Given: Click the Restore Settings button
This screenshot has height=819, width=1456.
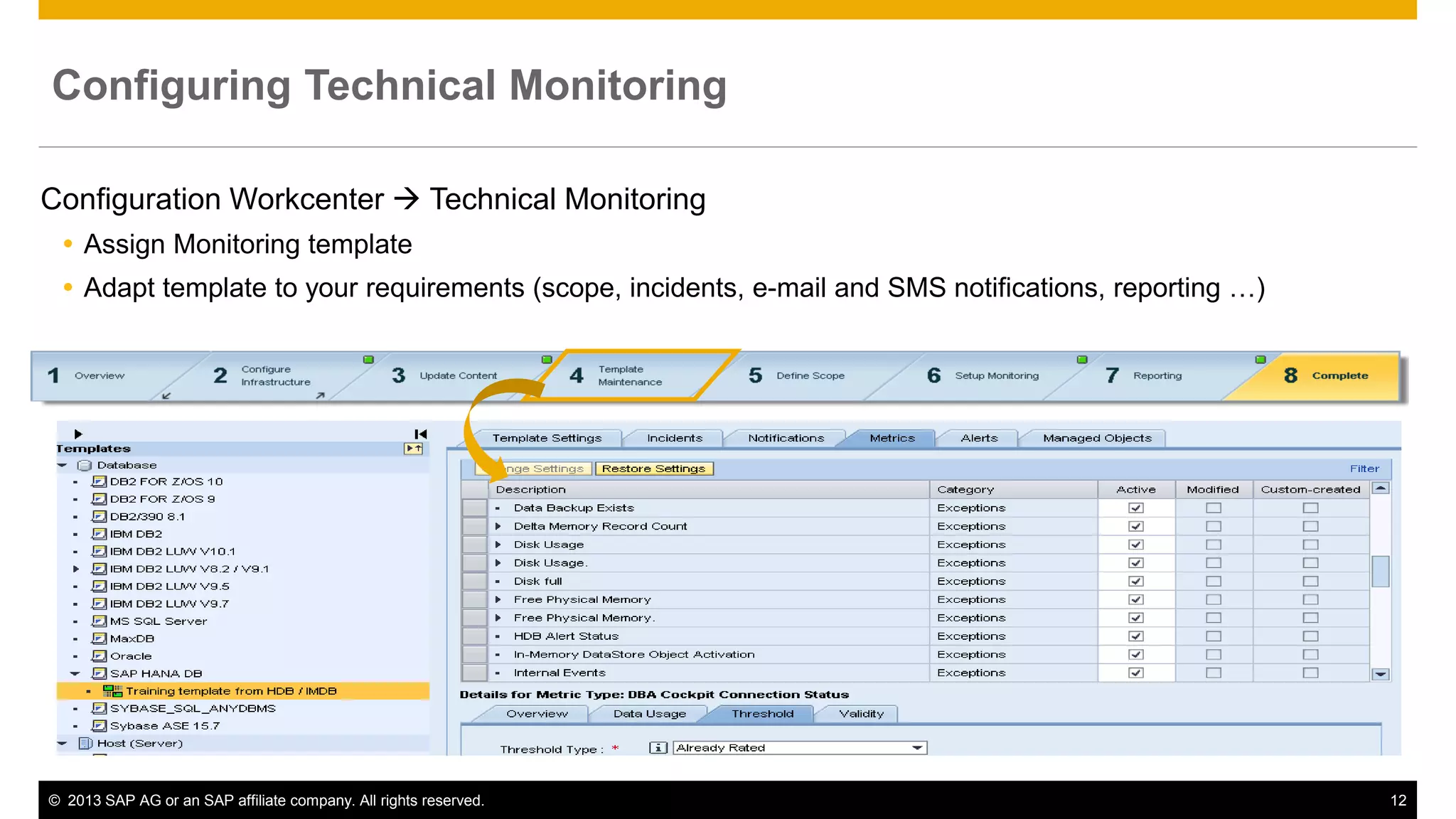Looking at the screenshot, I should (x=653, y=469).
